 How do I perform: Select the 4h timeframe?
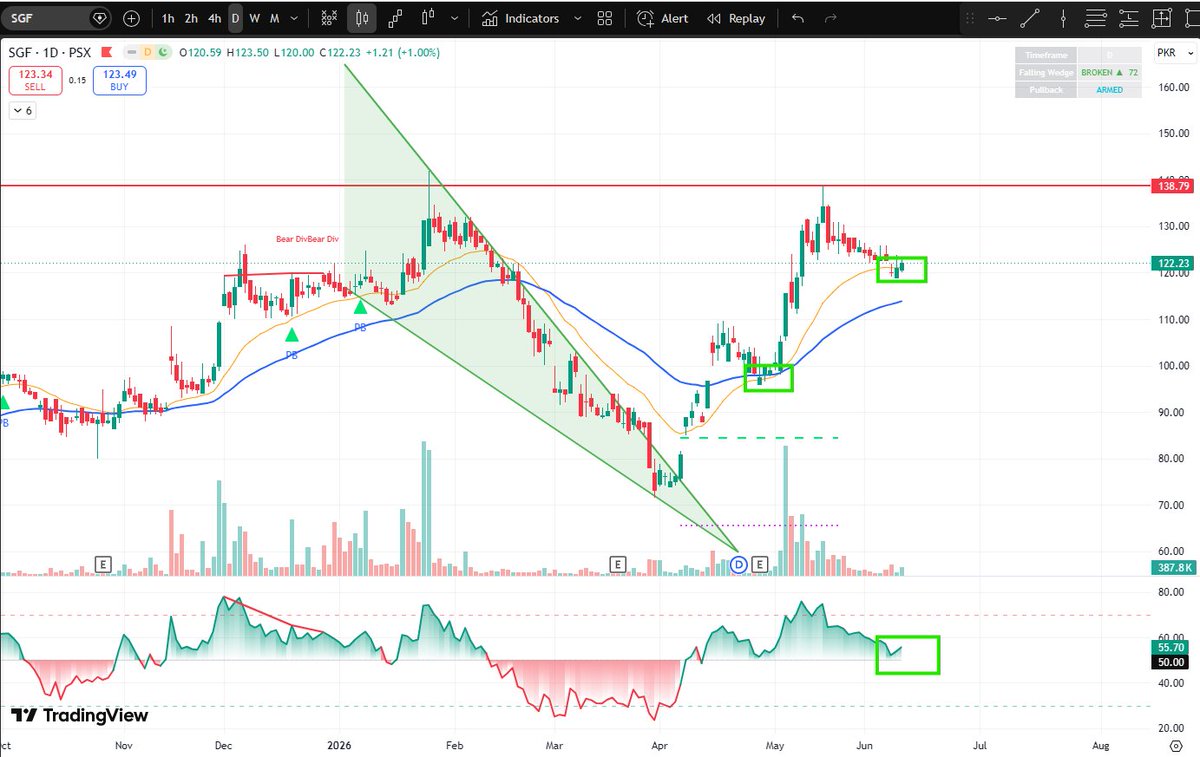[x=215, y=18]
